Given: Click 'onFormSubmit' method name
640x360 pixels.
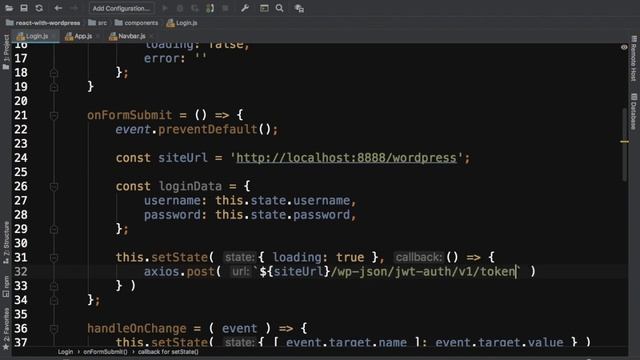Looking at the screenshot, I should 129,115.
